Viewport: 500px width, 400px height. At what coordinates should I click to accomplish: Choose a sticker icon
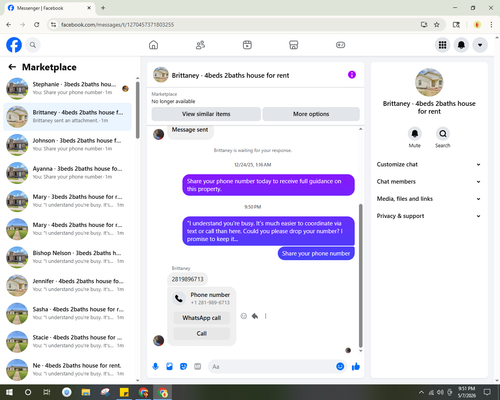(184, 367)
